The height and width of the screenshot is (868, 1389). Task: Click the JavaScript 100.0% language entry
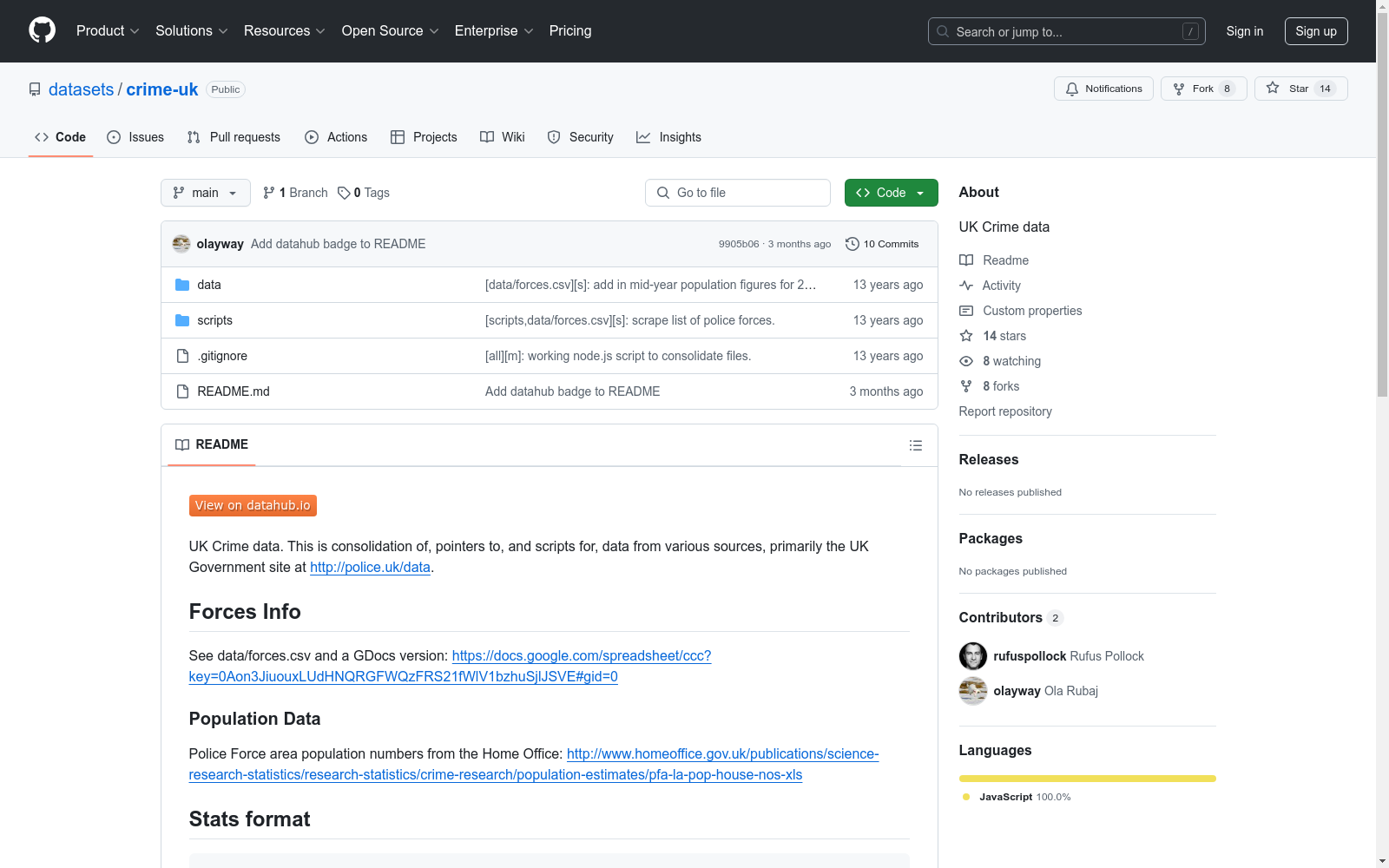pos(1017,797)
